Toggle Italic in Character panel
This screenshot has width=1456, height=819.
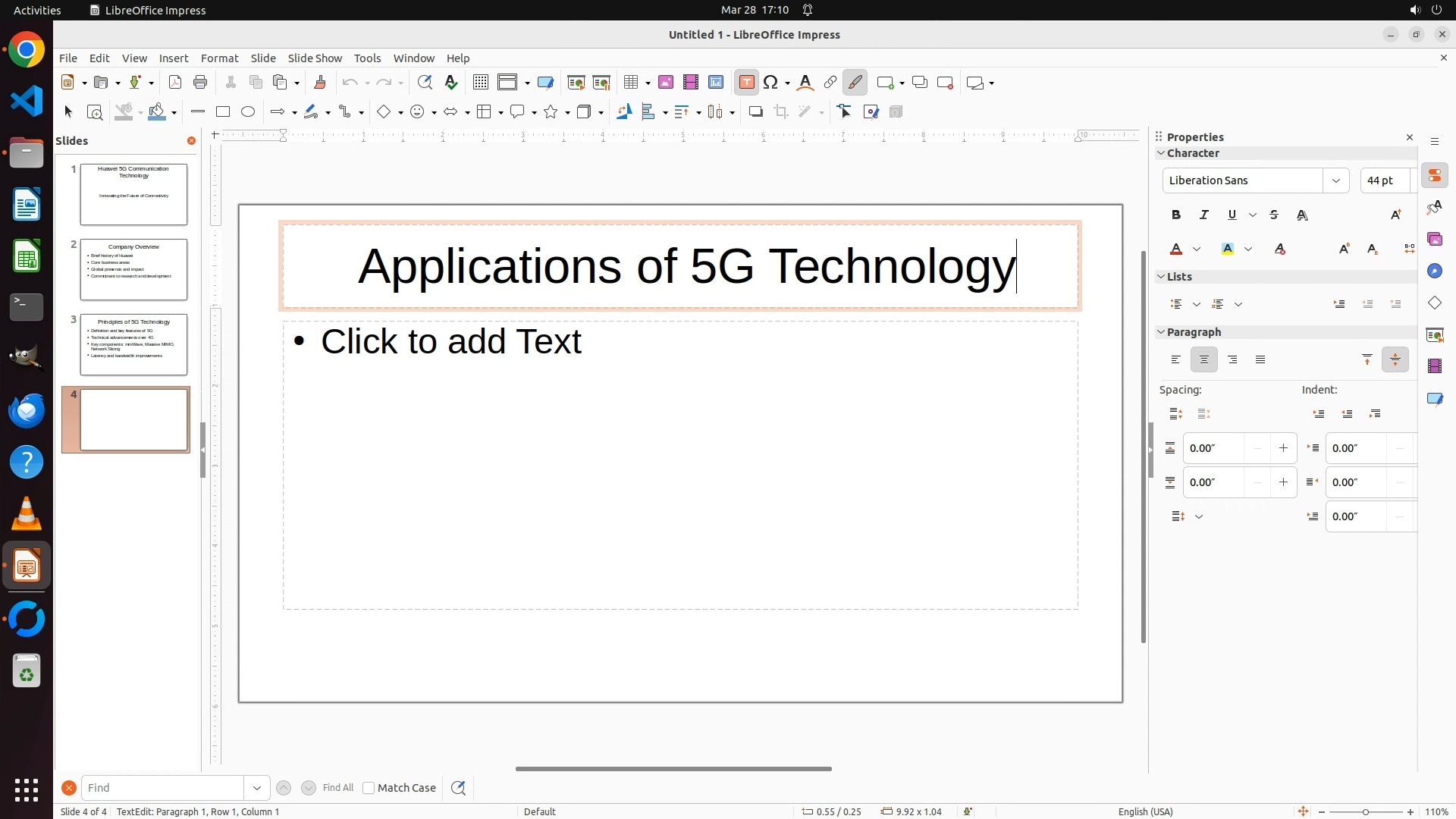click(x=1204, y=215)
